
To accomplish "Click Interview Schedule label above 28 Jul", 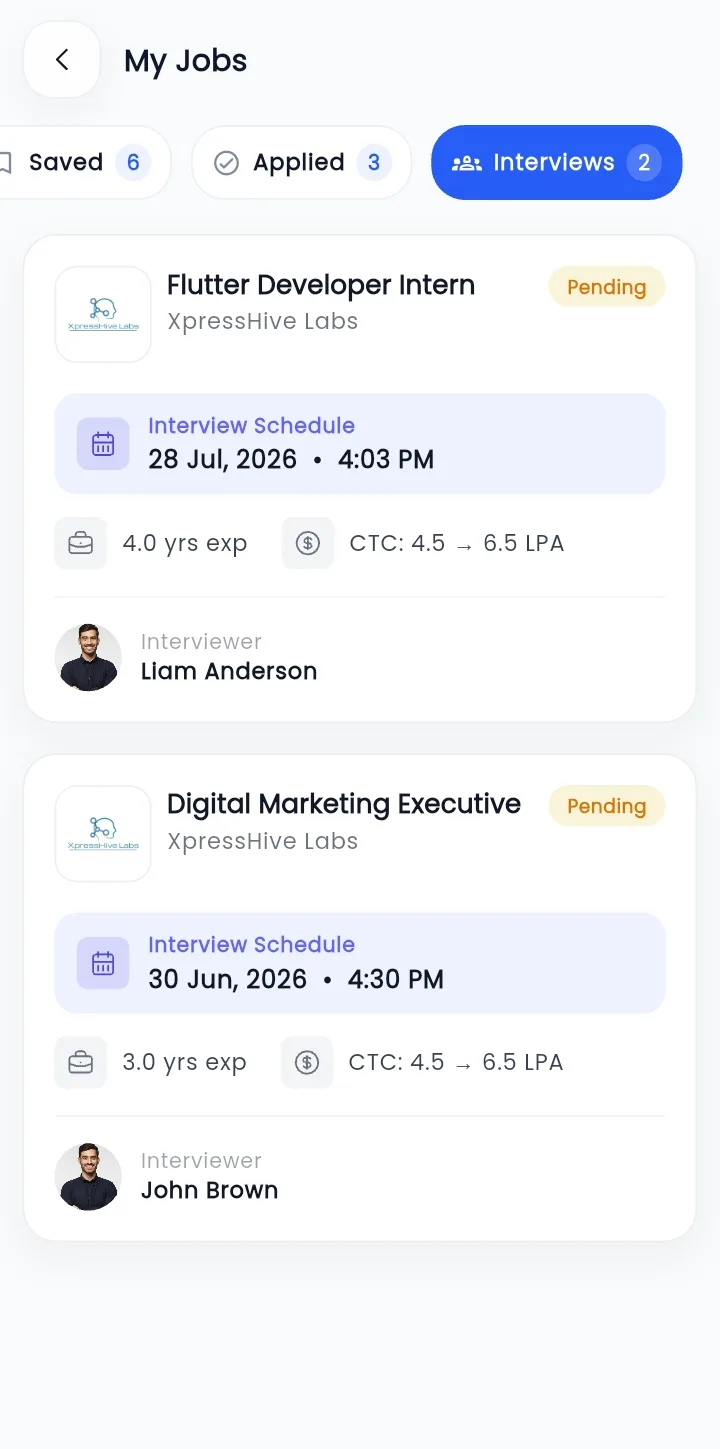I will (x=252, y=426).
